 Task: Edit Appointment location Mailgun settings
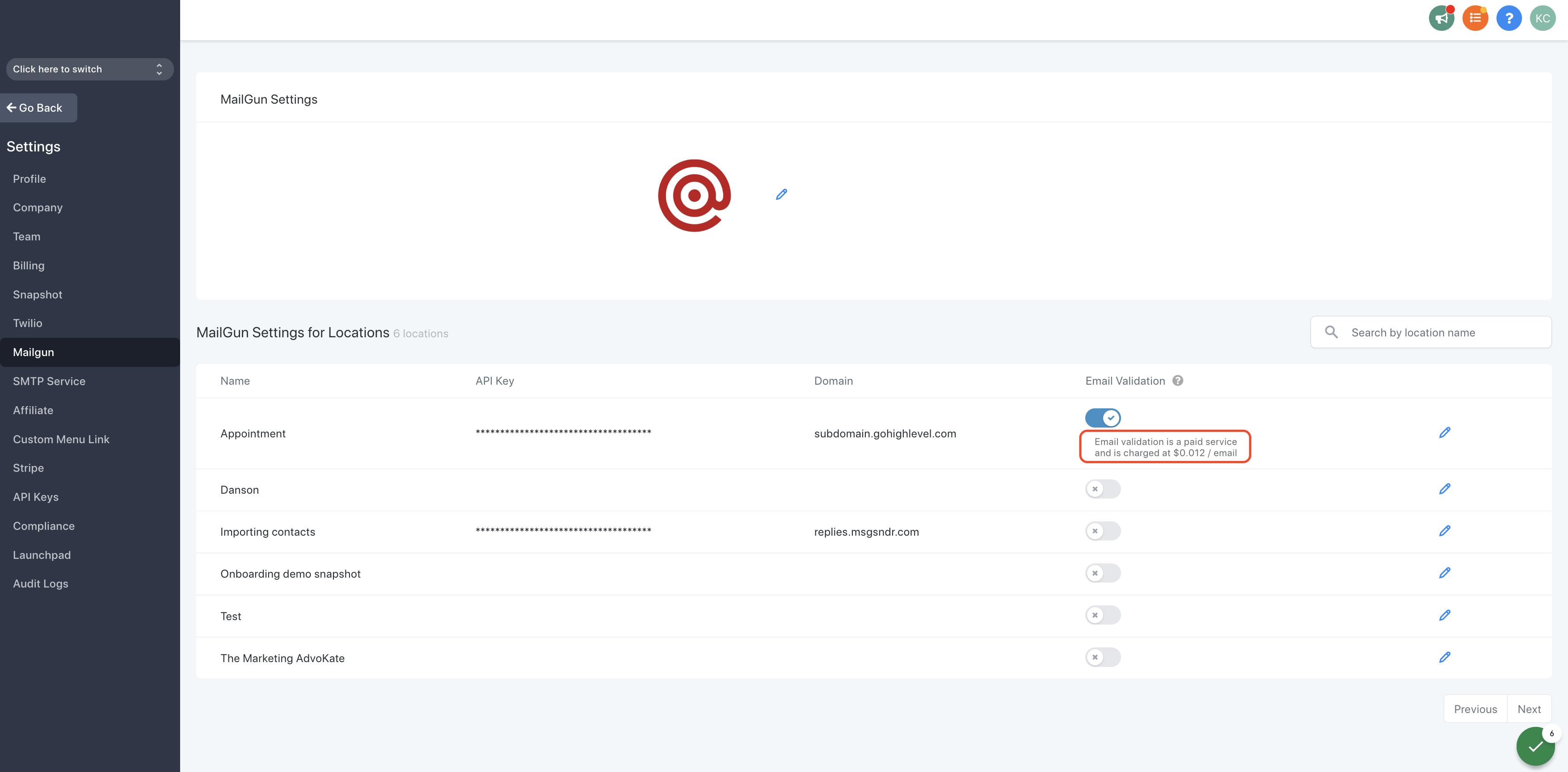click(x=1445, y=432)
